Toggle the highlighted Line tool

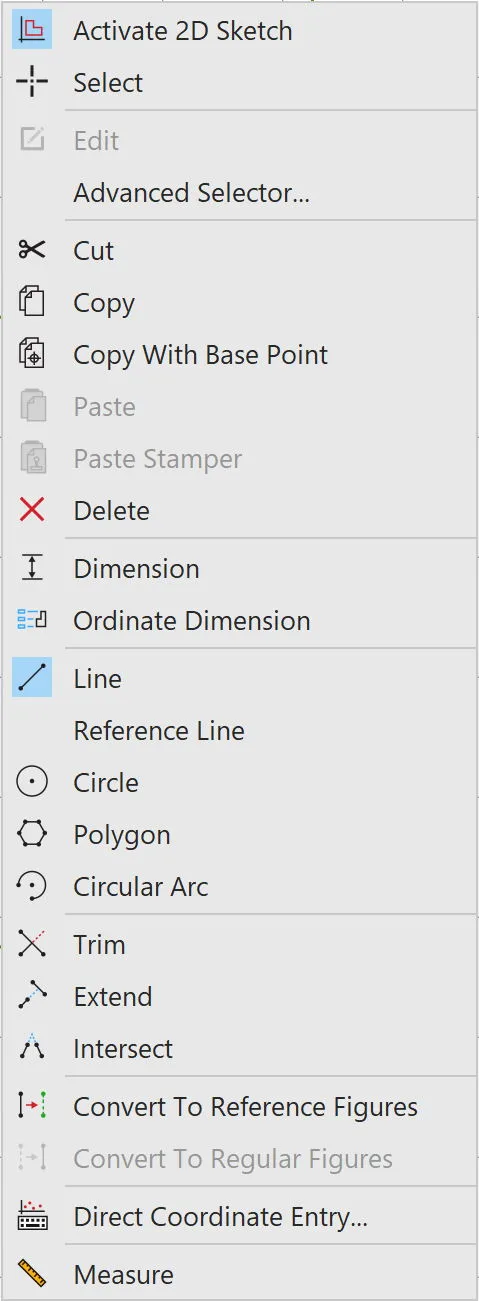(32, 678)
